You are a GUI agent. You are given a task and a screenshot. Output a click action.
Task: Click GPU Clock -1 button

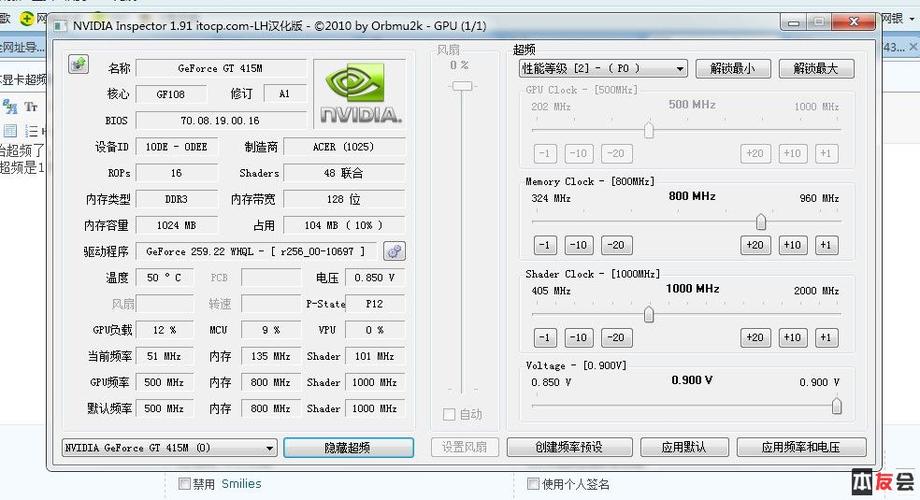click(x=545, y=154)
